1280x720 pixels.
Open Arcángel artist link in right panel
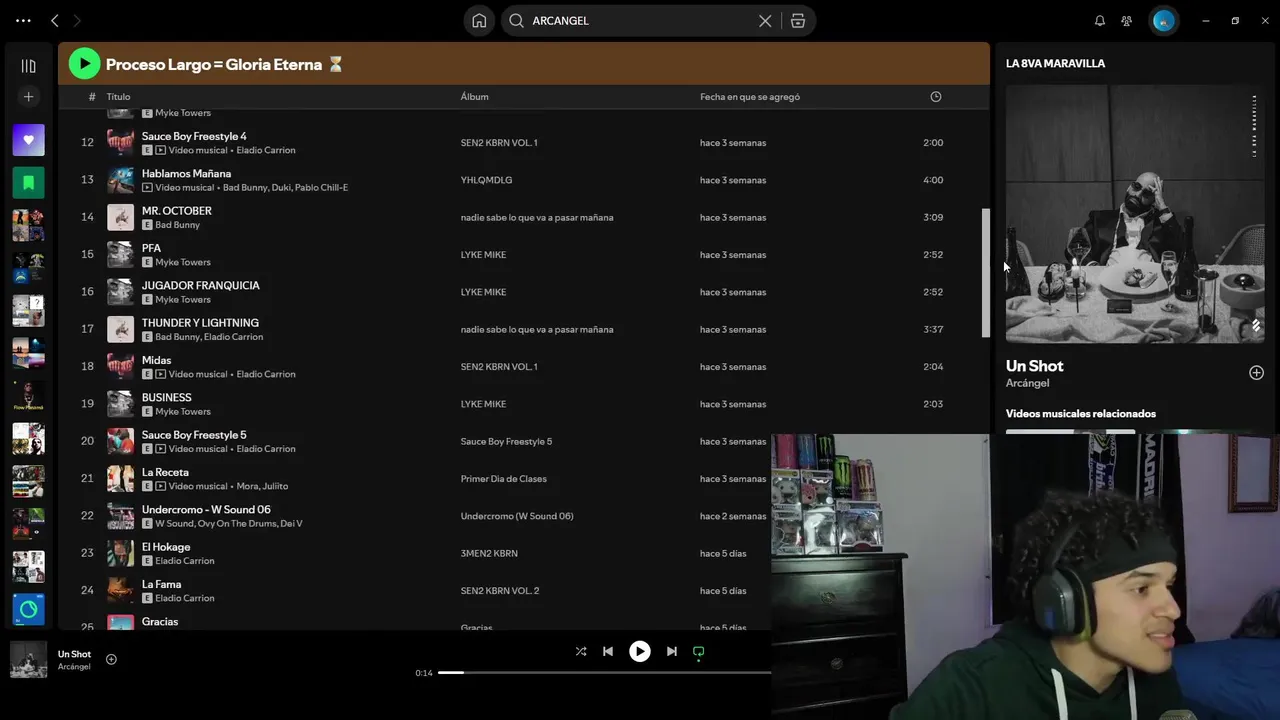(x=1027, y=383)
